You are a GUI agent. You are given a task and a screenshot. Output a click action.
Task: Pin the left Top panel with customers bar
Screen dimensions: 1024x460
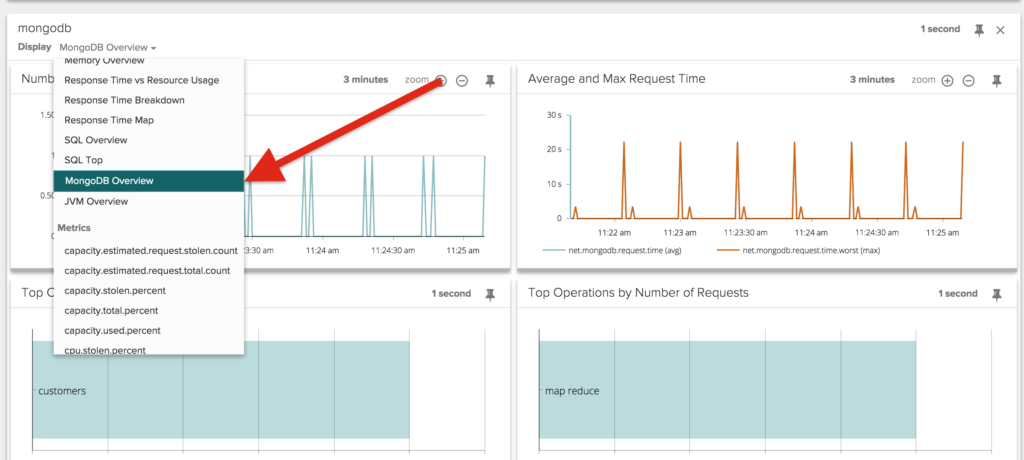tap(490, 295)
